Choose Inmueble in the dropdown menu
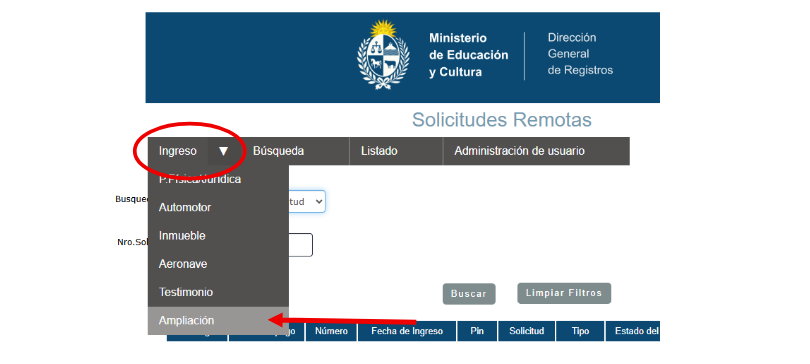810x364 pixels. tap(218, 236)
